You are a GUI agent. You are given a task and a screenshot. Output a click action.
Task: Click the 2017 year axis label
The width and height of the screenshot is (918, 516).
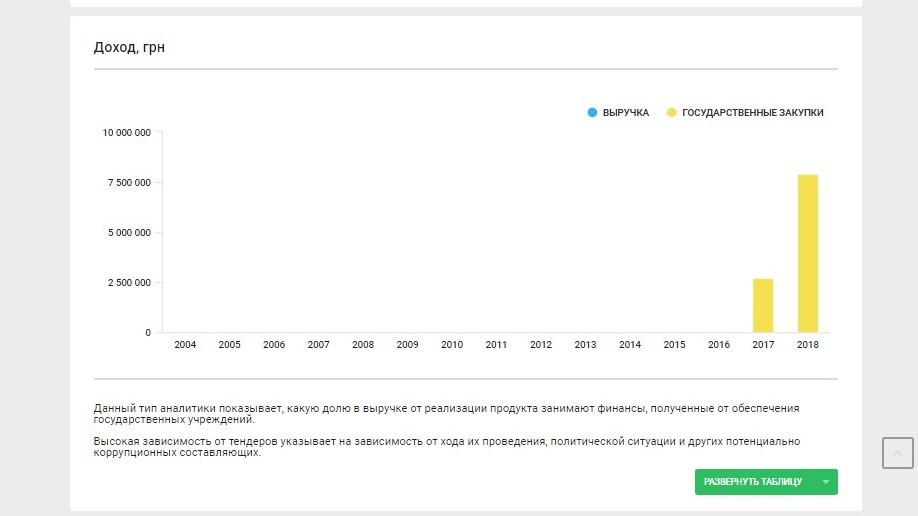pyautogui.click(x=763, y=345)
